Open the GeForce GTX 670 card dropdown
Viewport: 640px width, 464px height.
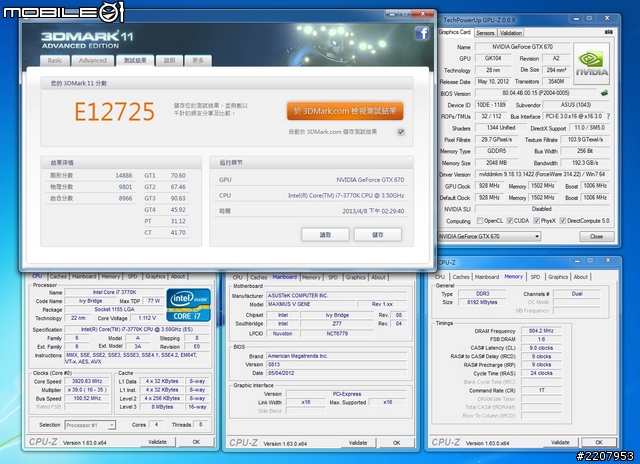[489, 236]
